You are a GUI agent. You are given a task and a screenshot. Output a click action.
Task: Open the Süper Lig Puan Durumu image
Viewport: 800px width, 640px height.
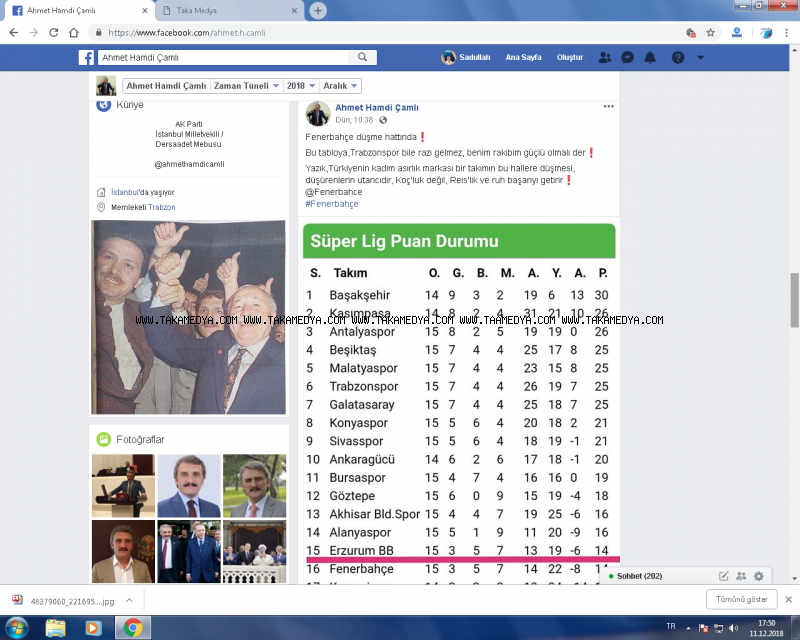coord(459,403)
